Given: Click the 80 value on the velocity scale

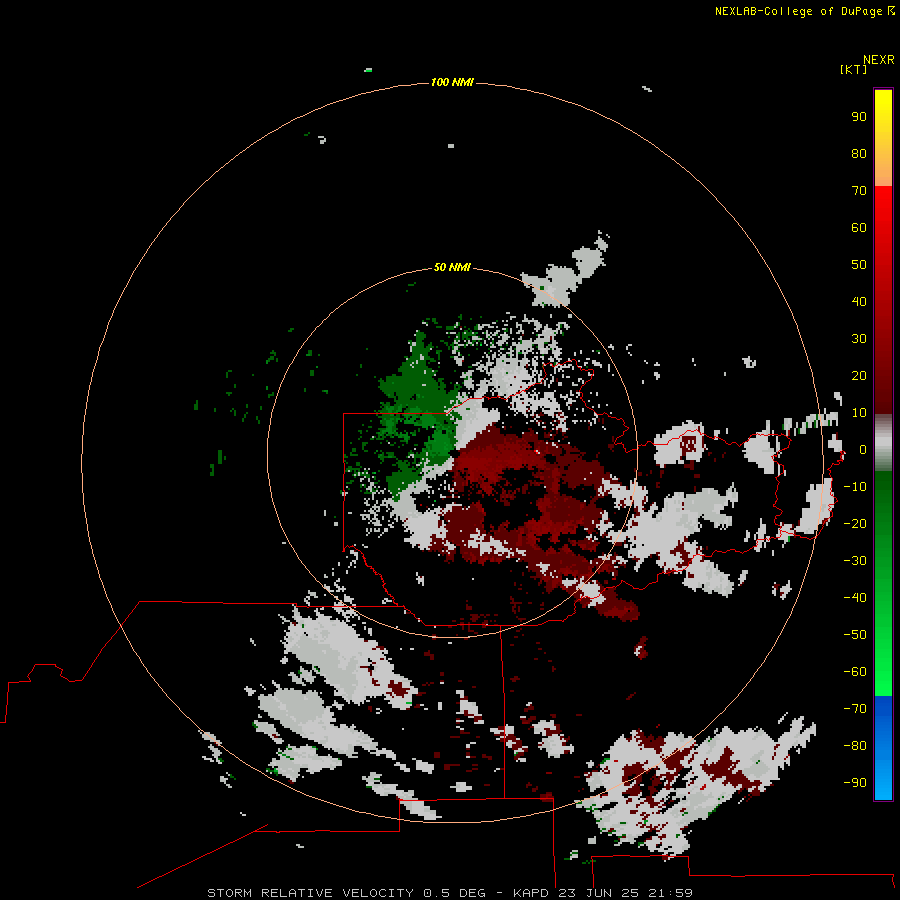Looking at the screenshot, I should [x=859, y=154].
